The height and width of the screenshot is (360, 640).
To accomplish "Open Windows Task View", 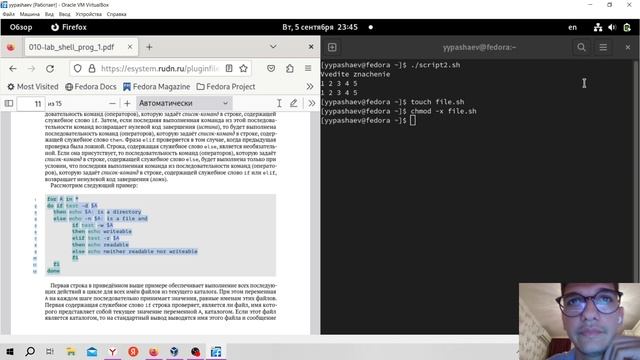I will coord(50,351).
